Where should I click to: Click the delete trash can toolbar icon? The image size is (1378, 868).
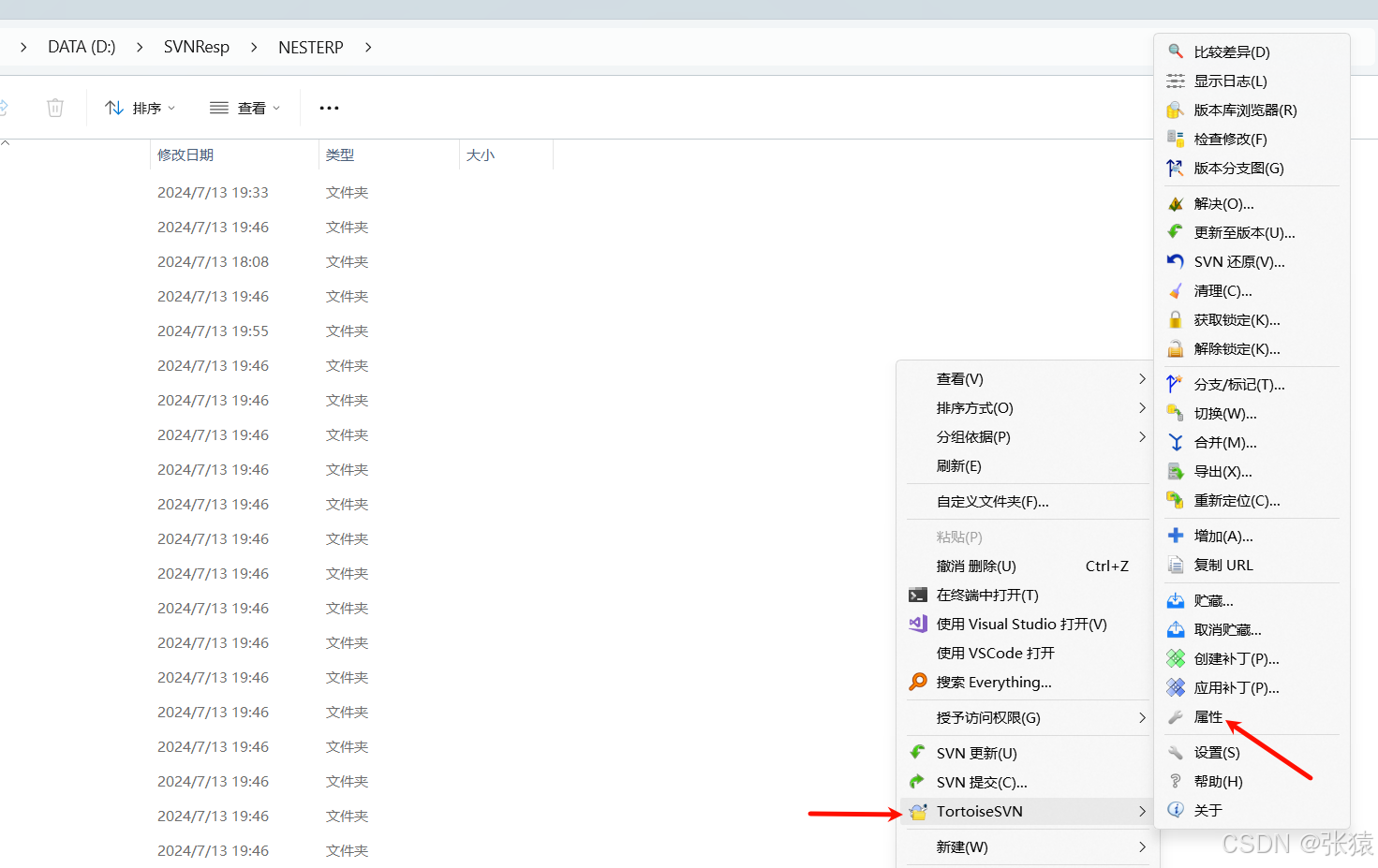[55, 108]
